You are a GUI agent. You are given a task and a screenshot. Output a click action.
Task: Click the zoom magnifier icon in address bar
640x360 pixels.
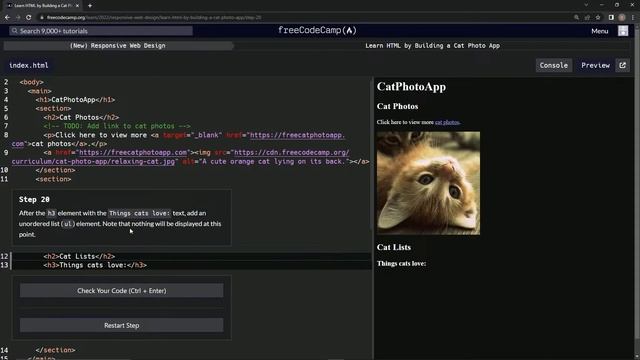(x=576, y=18)
